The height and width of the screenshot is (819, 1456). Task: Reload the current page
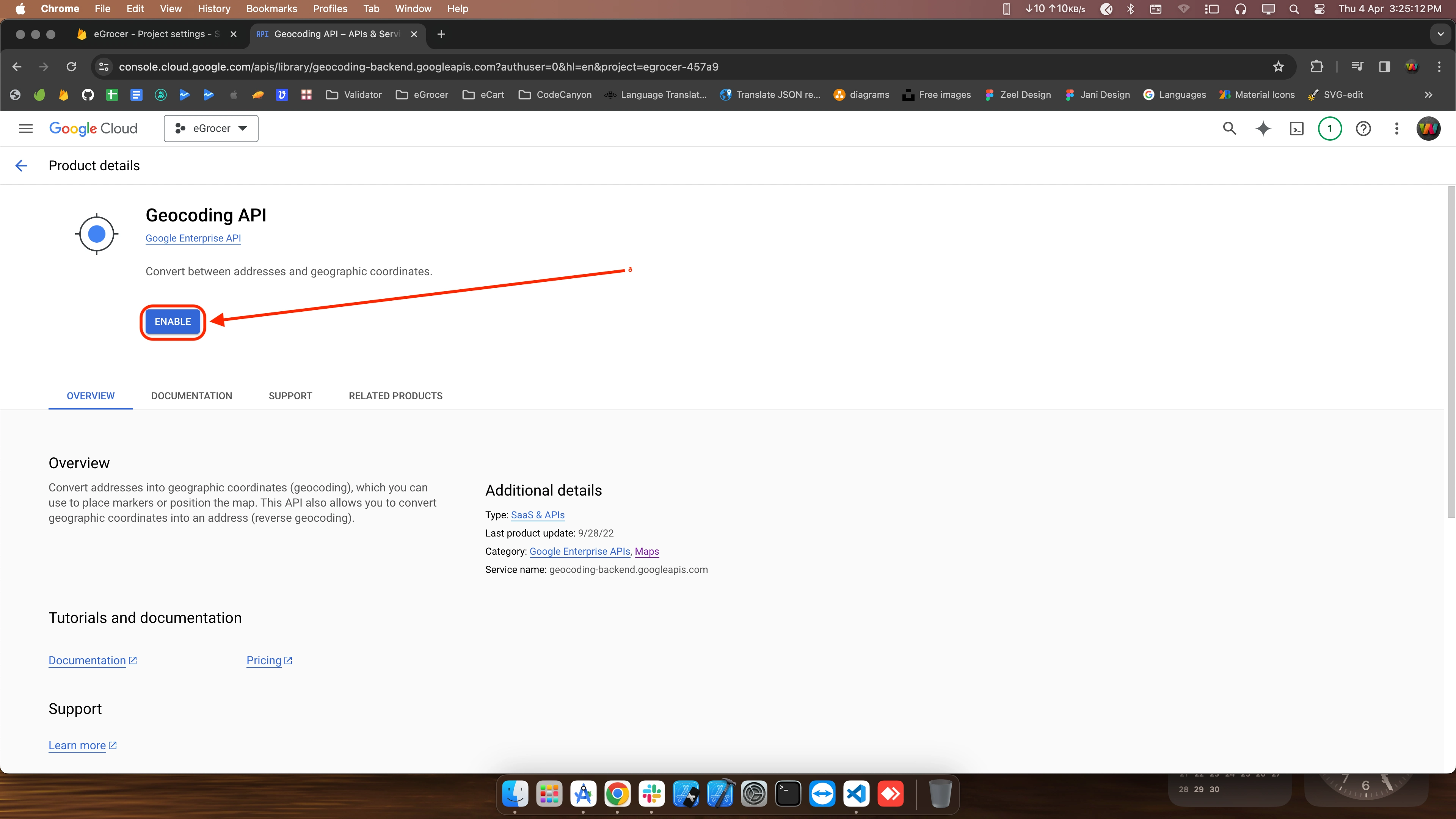click(71, 67)
